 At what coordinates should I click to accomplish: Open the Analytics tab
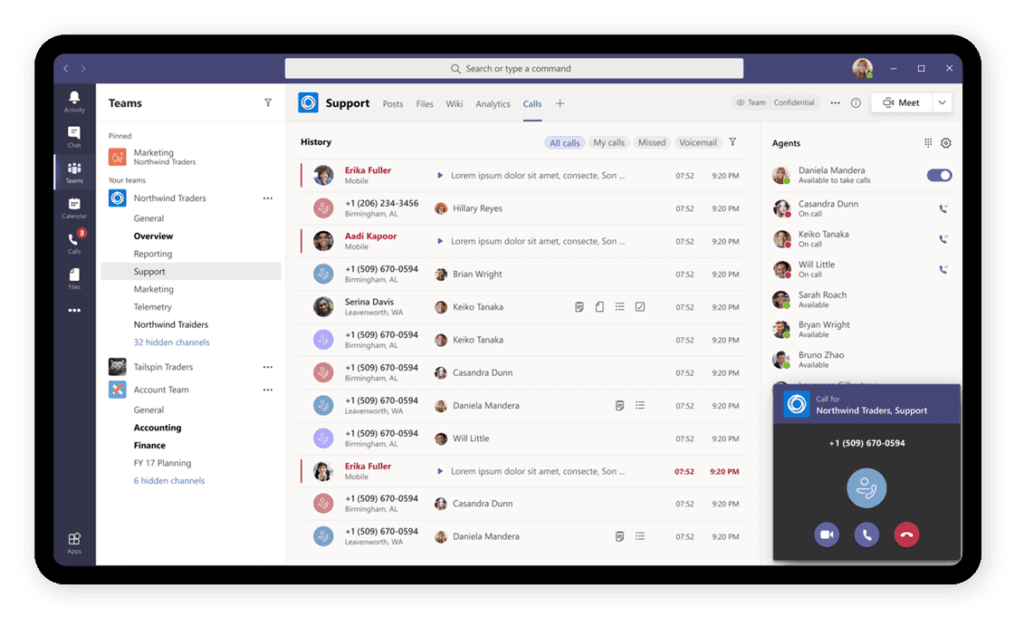[492, 103]
